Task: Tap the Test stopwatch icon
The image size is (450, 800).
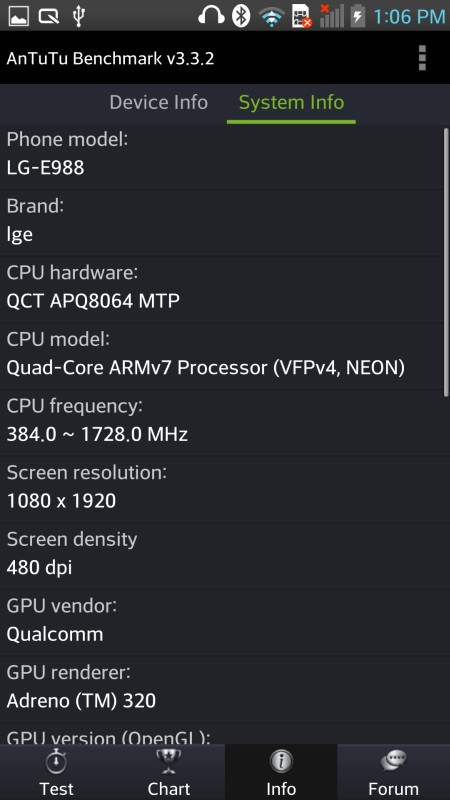Action: [56, 762]
